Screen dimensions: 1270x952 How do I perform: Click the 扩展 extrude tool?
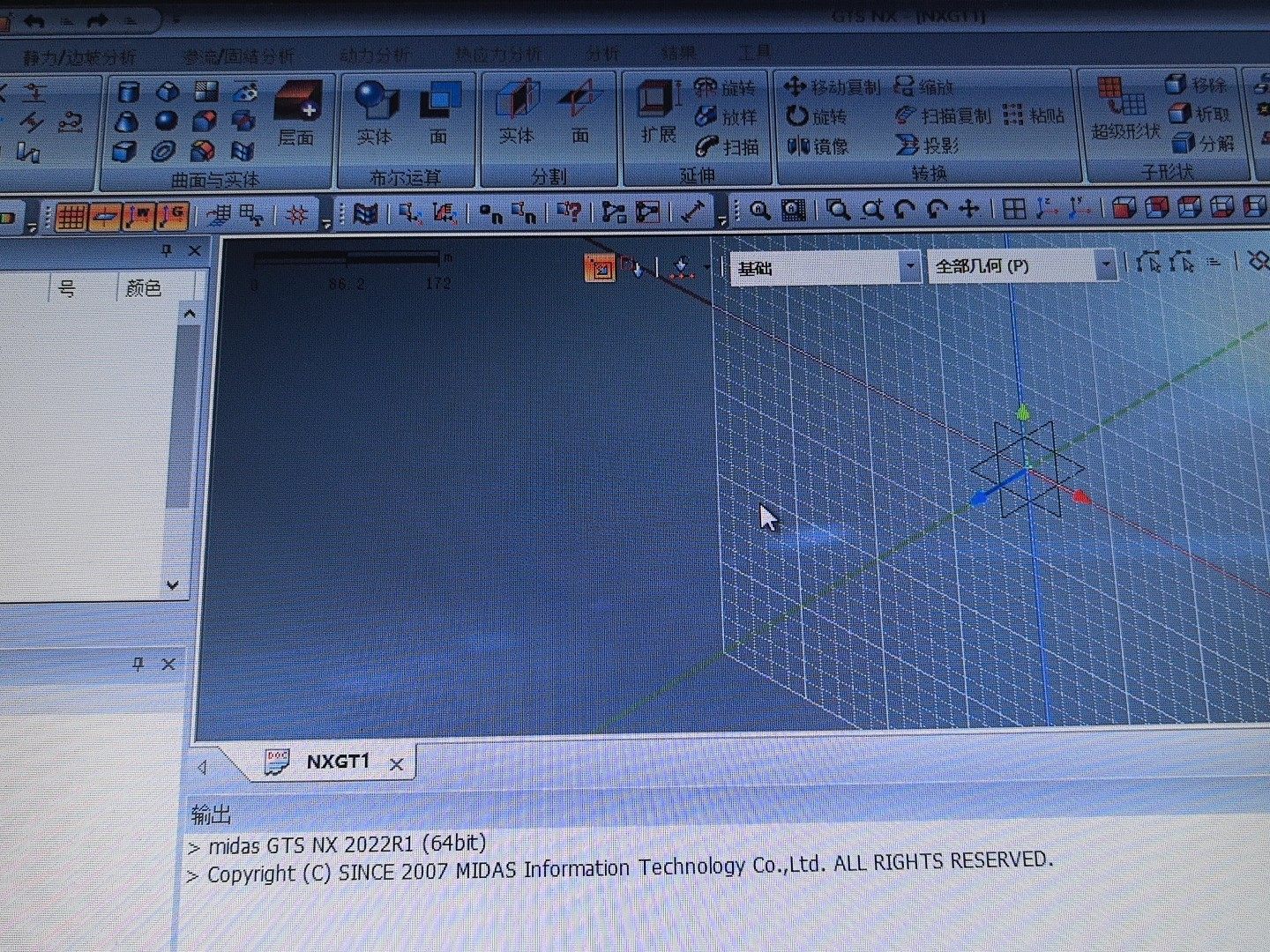[659, 111]
